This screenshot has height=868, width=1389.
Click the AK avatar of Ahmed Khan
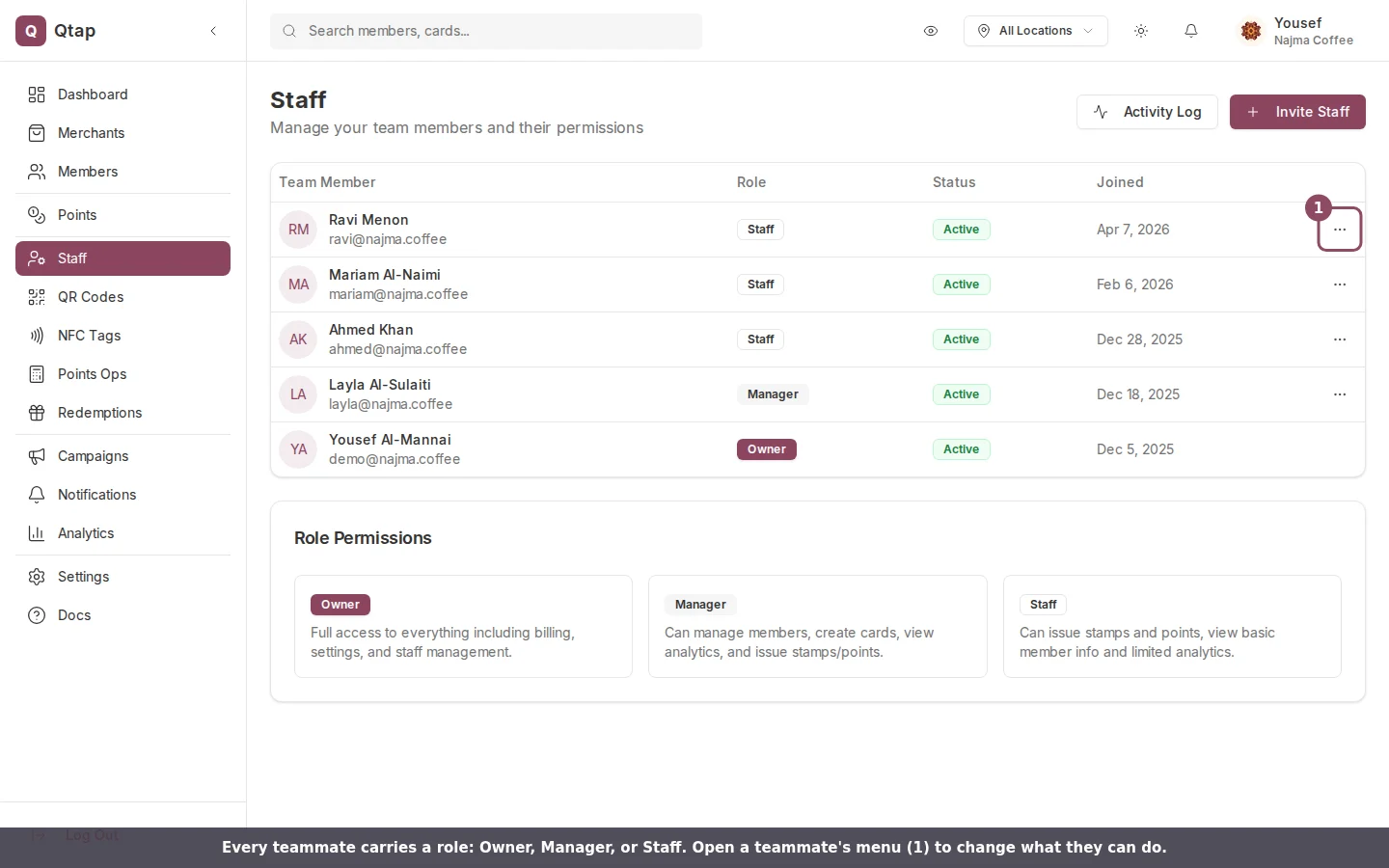pos(298,339)
